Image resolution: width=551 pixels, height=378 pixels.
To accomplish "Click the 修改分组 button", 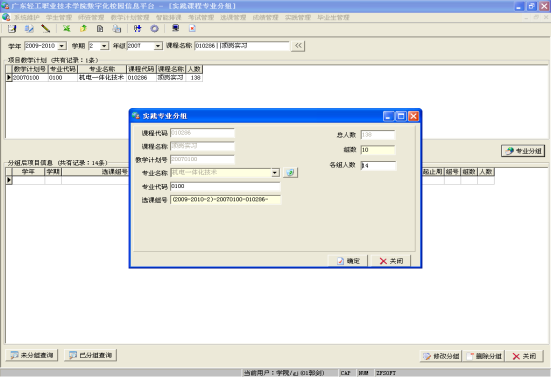I will 441,356.
